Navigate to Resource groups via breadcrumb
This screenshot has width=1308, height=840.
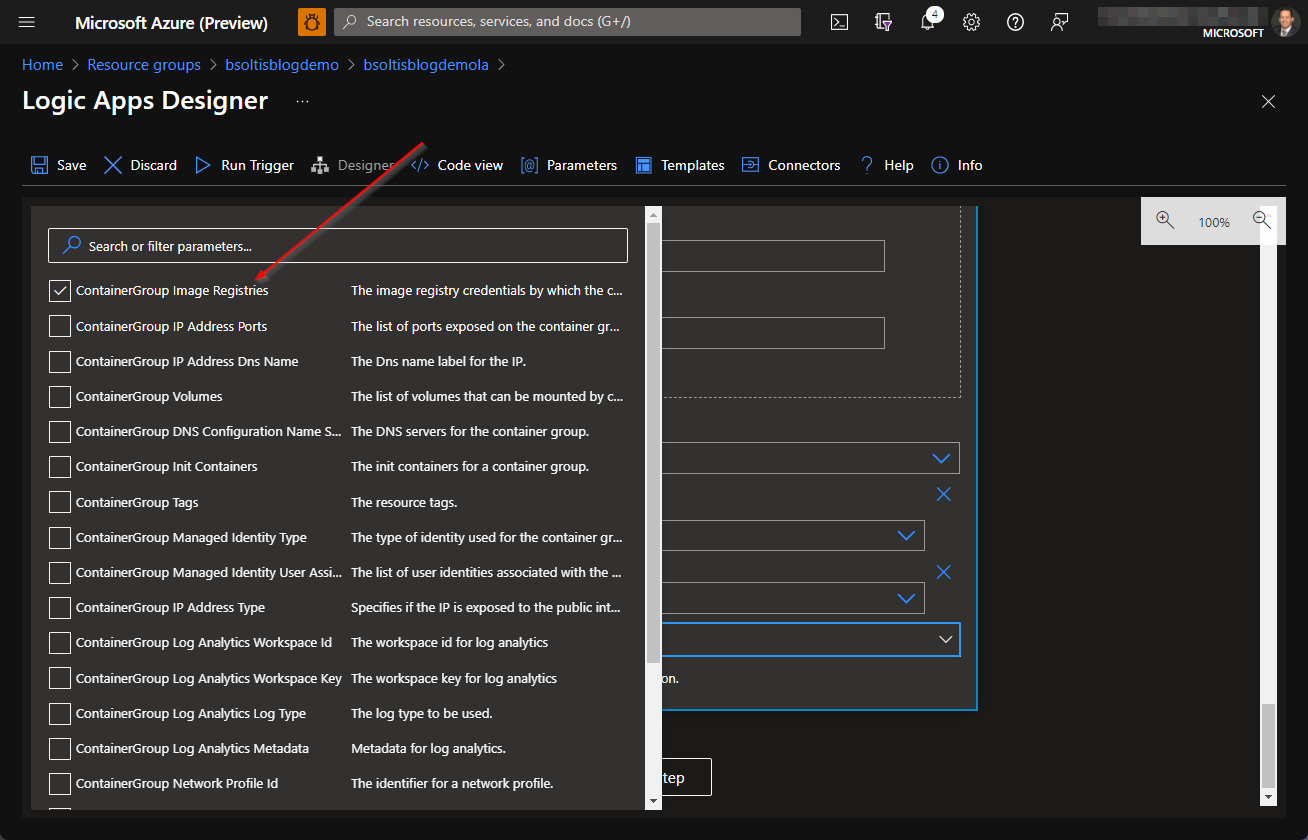coord(143,64)
